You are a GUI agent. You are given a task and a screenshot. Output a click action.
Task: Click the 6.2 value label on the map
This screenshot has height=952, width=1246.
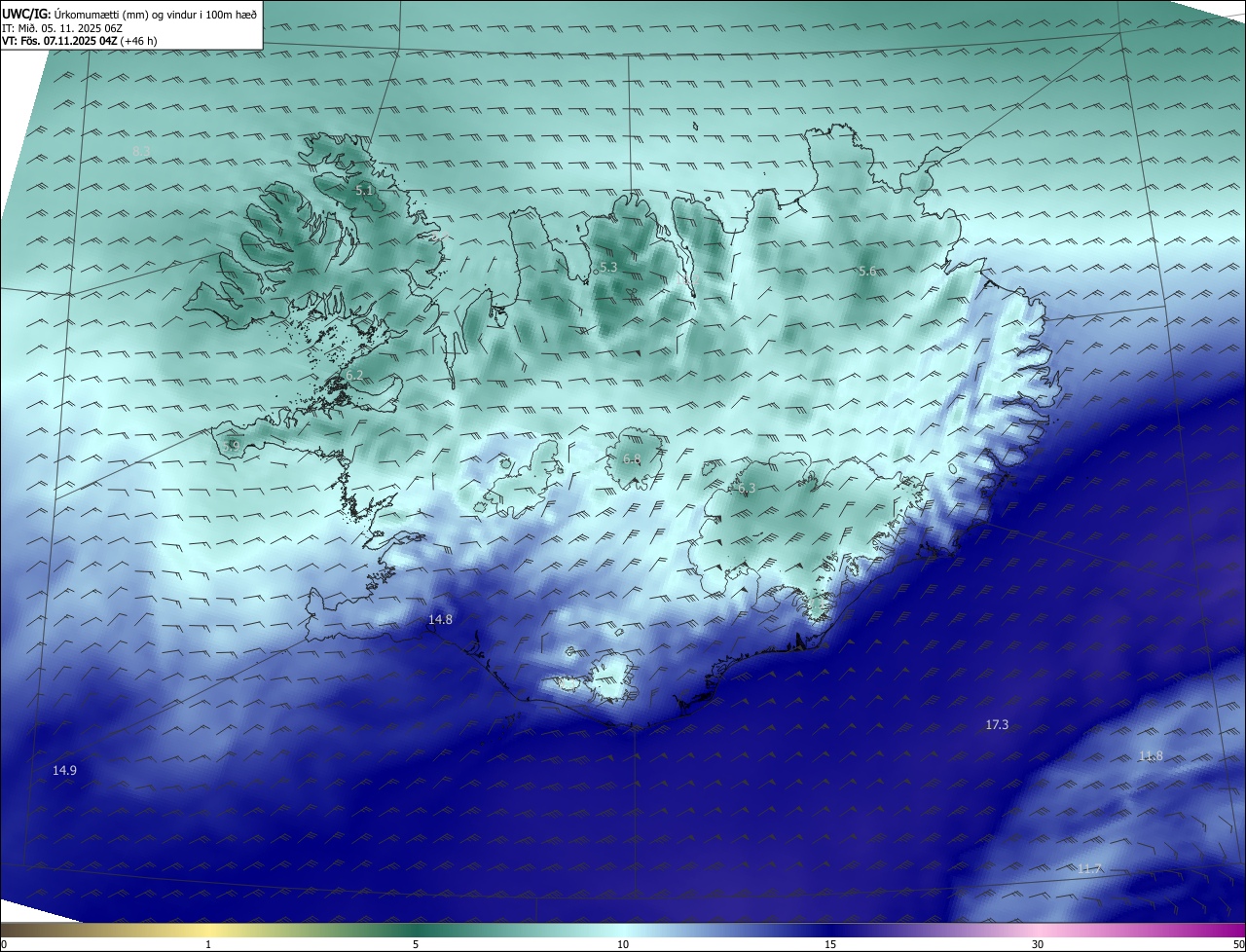coord(354,375)
